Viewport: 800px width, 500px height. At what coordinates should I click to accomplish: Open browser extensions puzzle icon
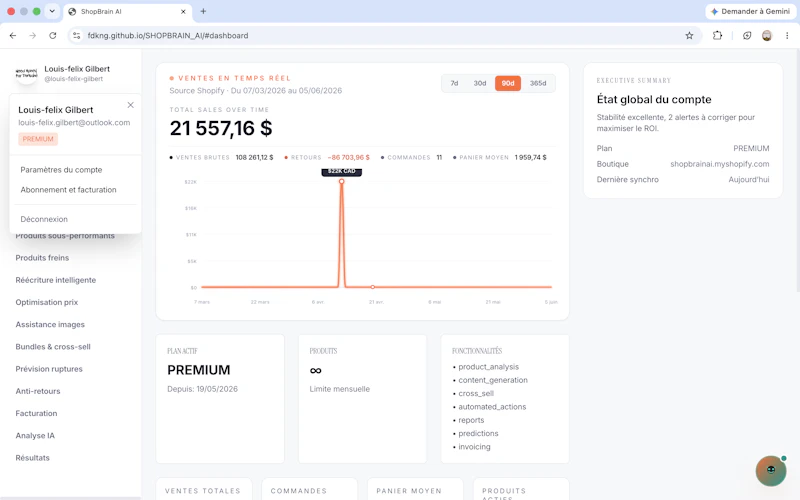pyautogui.click(x=717, y=36)
